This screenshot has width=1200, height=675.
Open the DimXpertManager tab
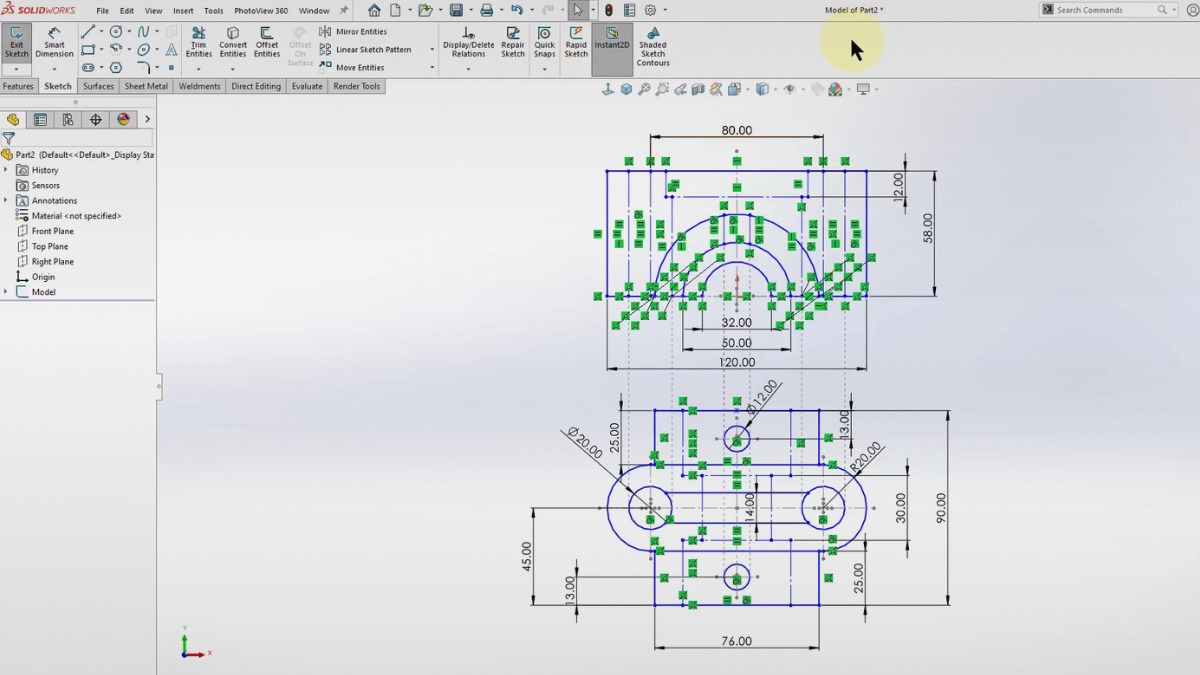tap(96, 119)
